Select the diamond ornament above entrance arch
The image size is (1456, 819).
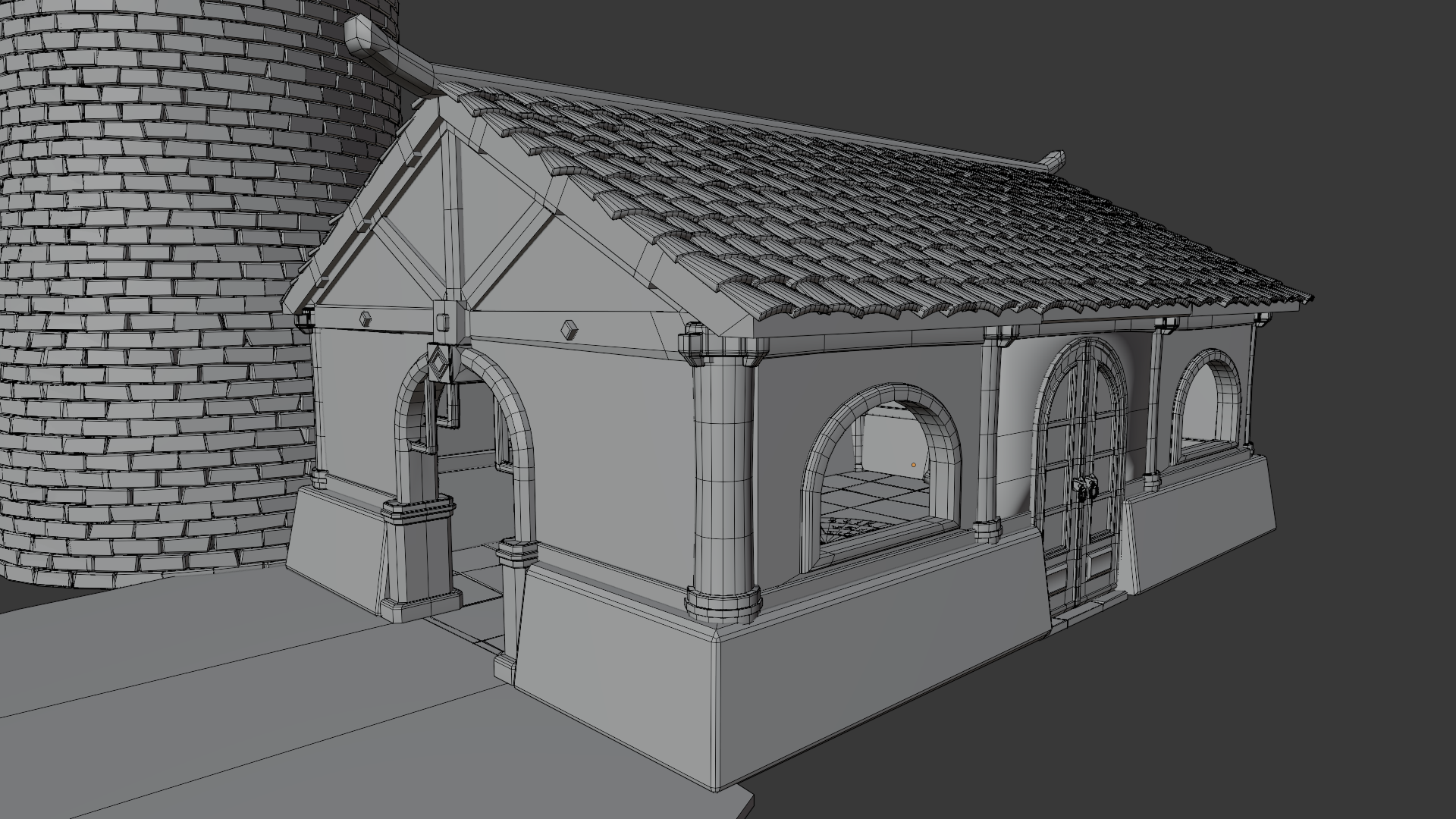(x=439, y=364)
